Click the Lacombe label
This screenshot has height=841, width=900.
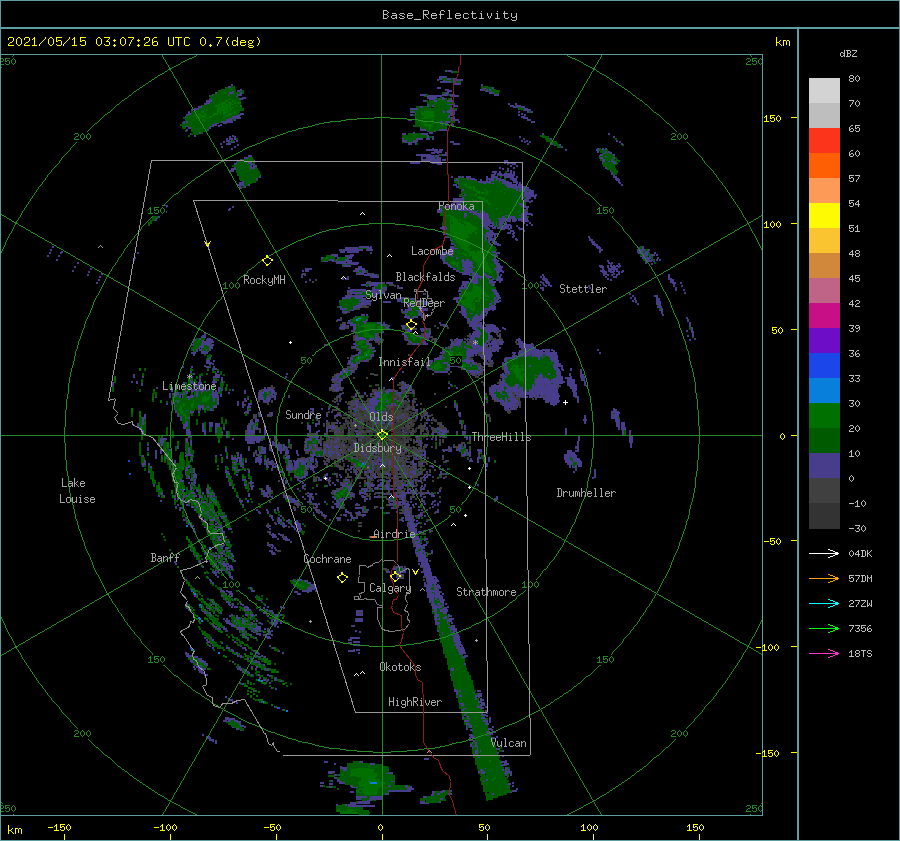coord(432,251)
